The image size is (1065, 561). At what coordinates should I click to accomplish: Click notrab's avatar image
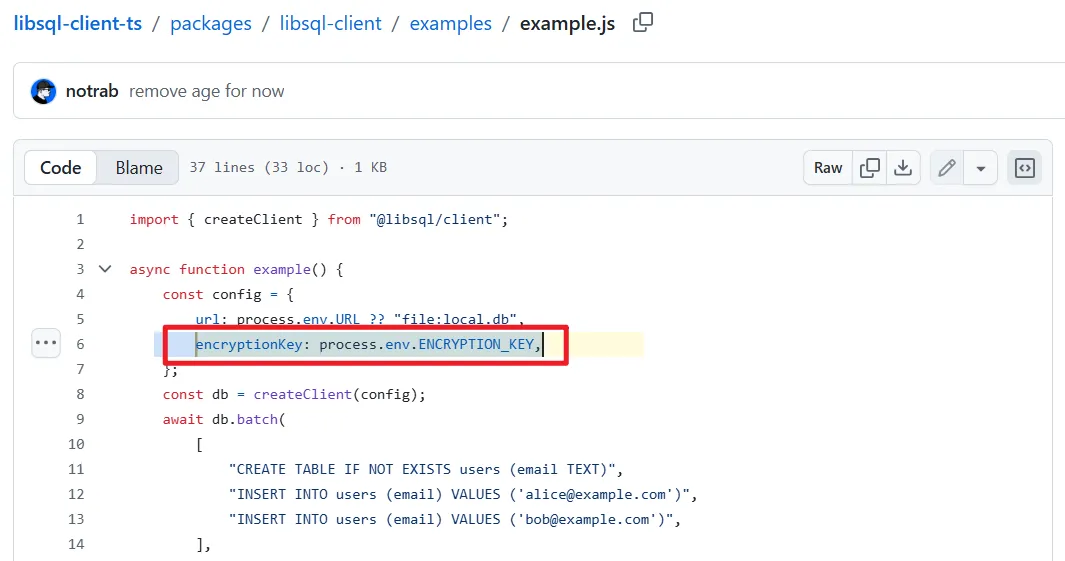(x=43, y=91)
